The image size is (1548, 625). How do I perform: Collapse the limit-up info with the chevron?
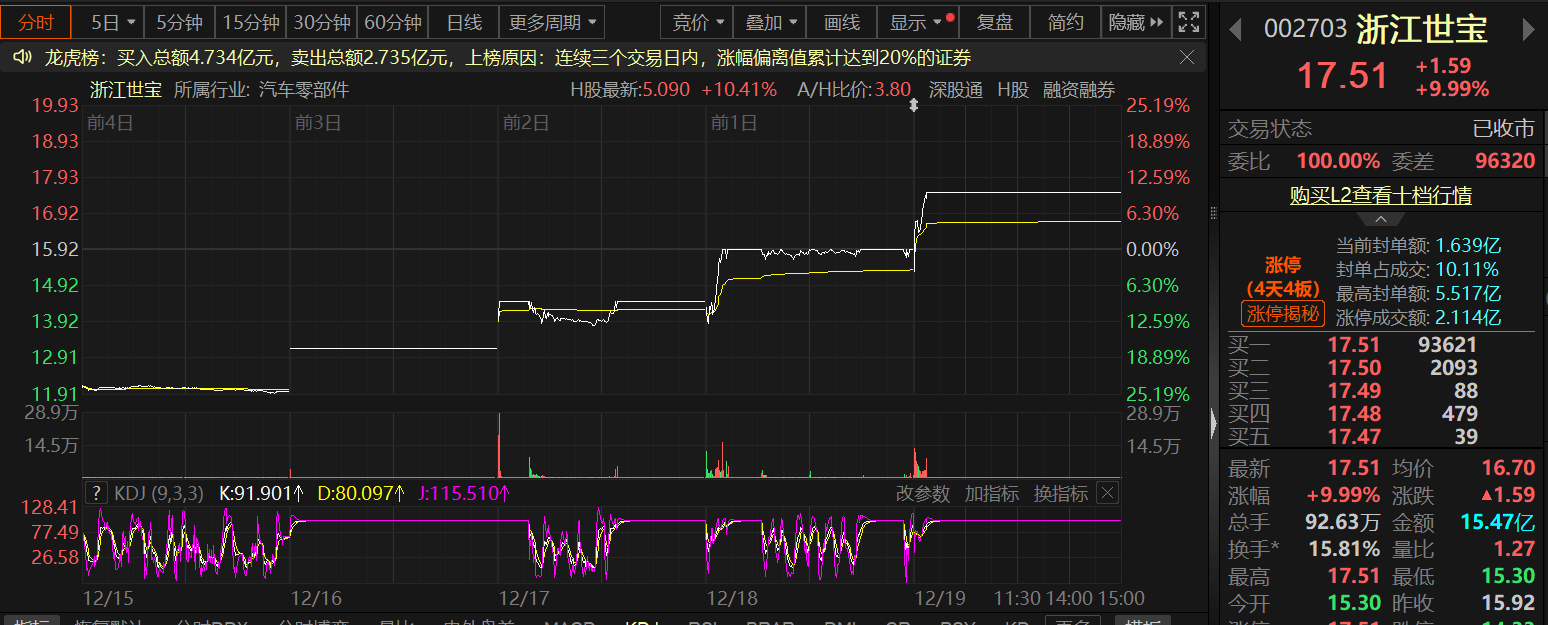tap(1381, 219)
